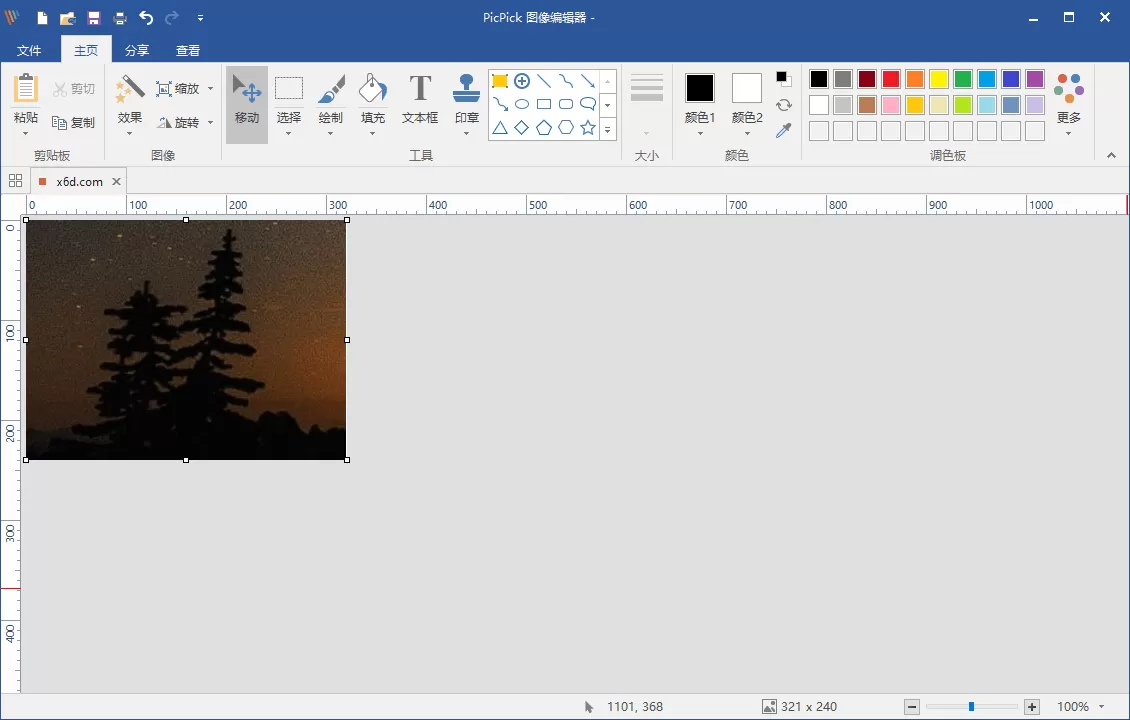Activate the Draw (绘制) brush tool
This screenshot has width=1130, height=720.
330,100
